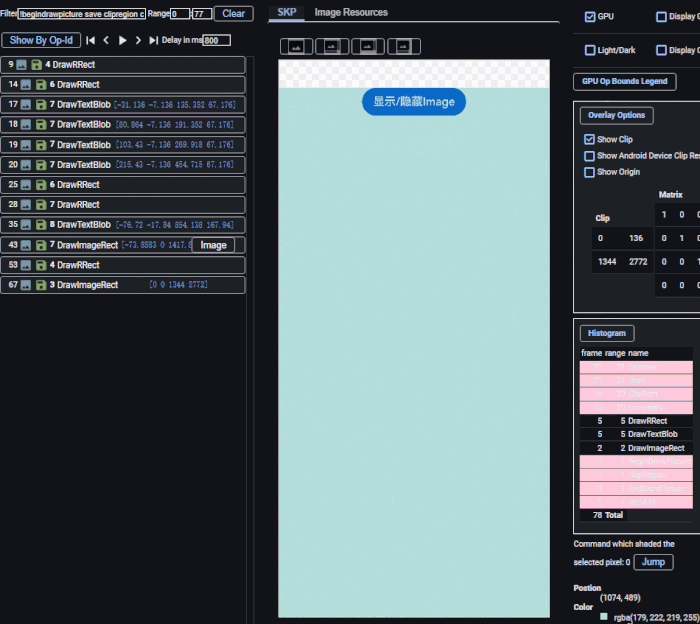Step forward one command
The image size is (700, 624).
[x=138, y=40]
